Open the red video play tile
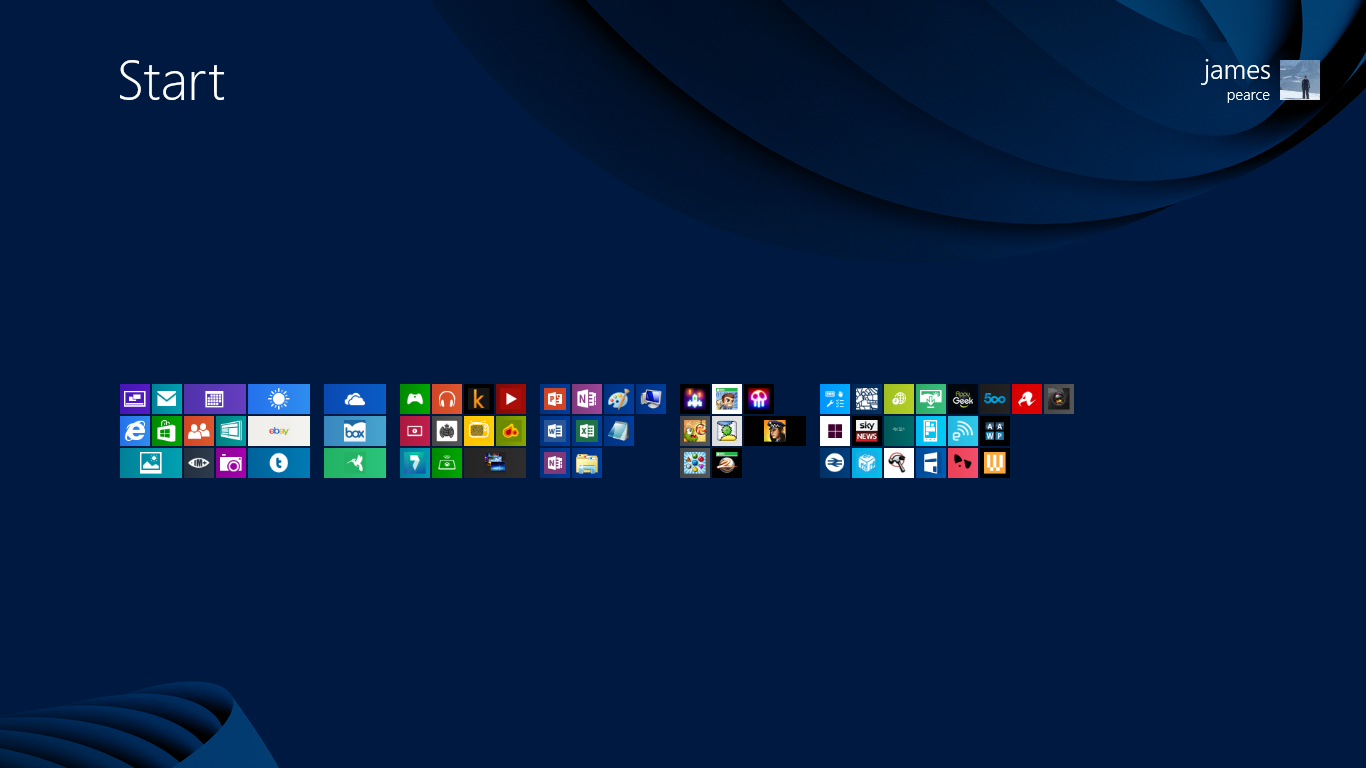 [x=511, y=399]
